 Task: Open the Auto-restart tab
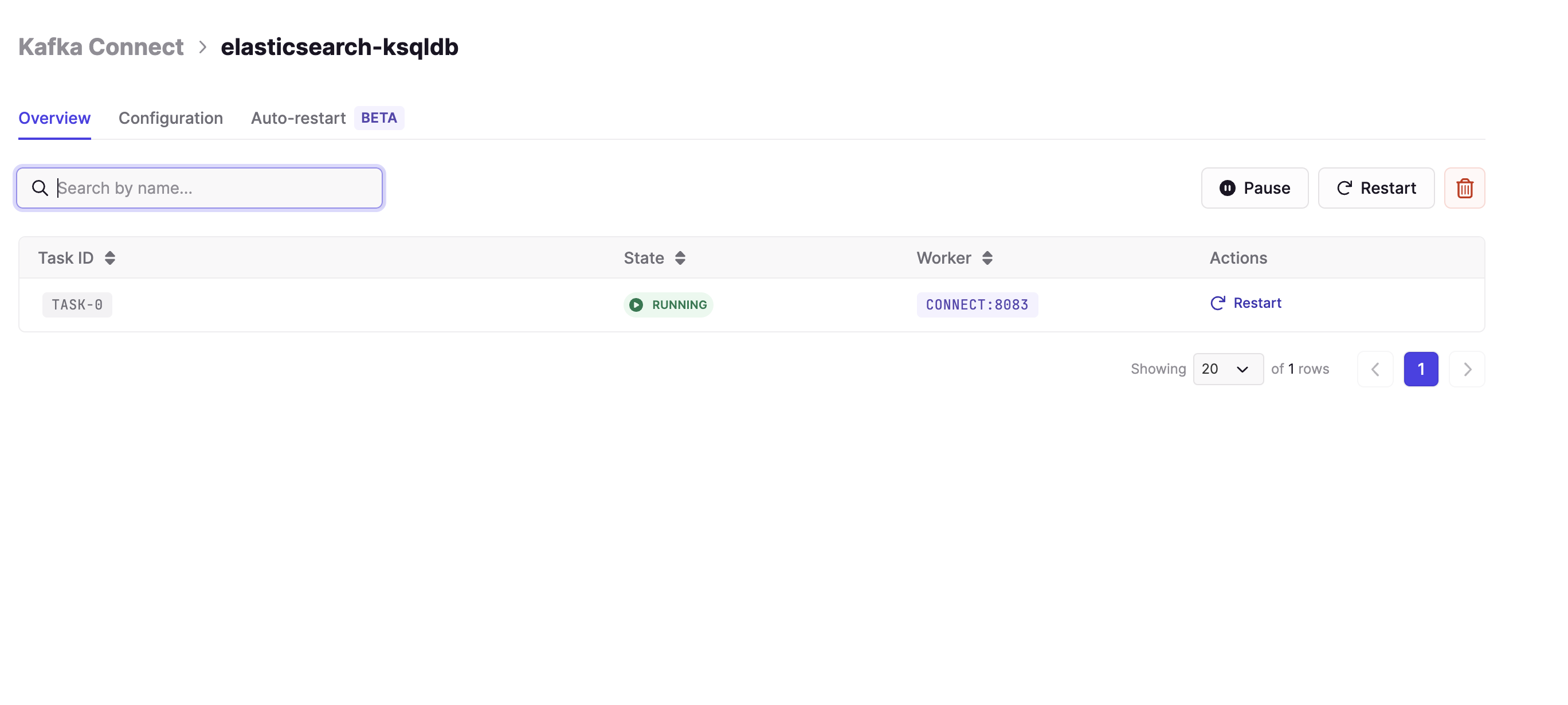click(298, 118)
